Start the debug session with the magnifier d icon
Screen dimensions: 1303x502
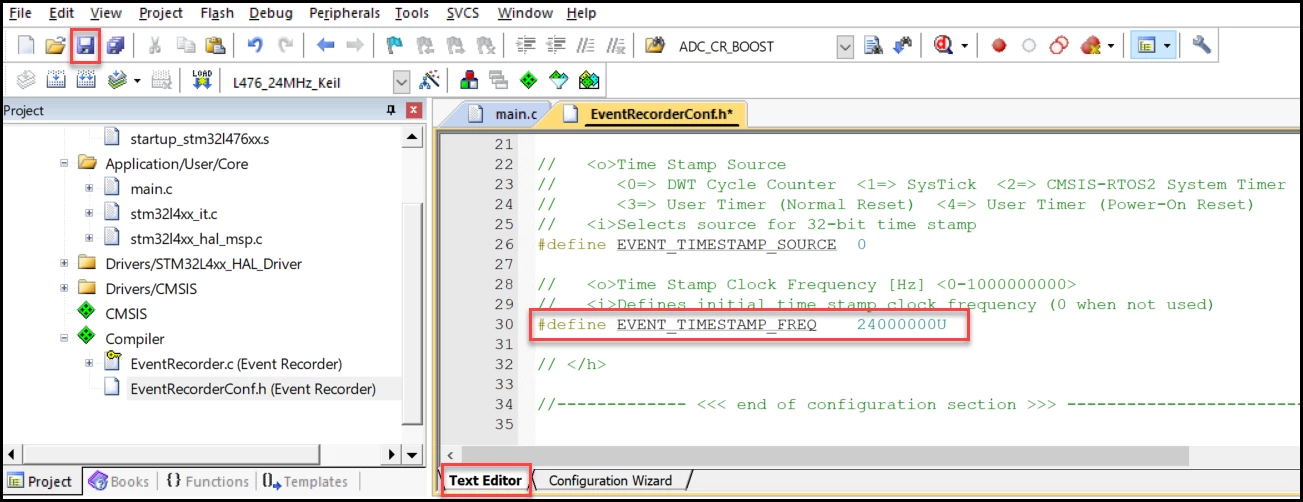(x=943, y=46)
